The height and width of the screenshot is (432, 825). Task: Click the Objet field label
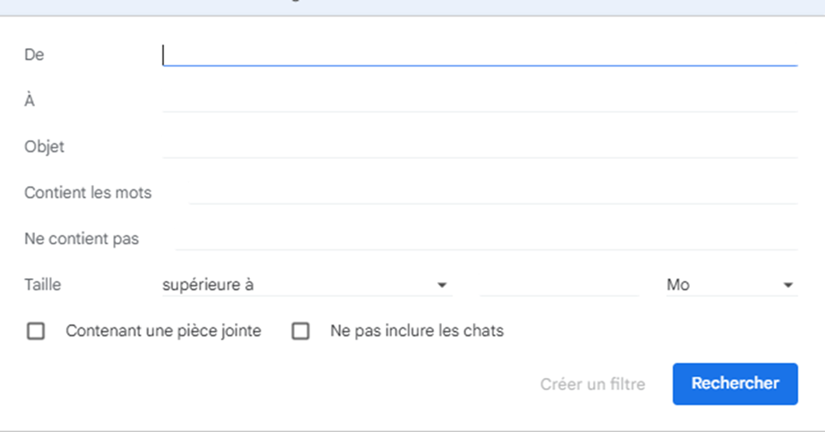(x=44, y=146)
